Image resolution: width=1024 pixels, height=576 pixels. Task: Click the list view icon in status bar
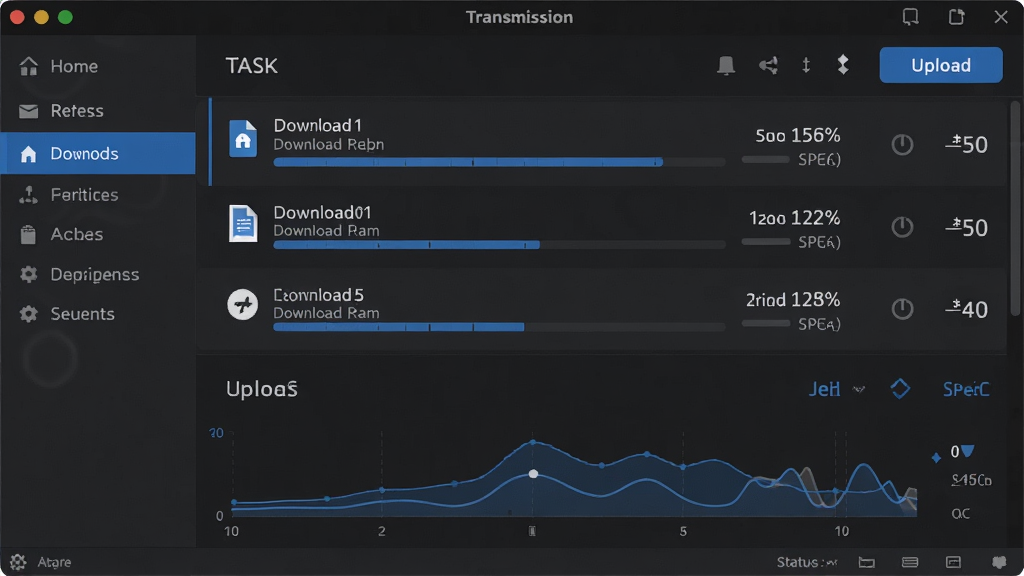click(910, 562)
